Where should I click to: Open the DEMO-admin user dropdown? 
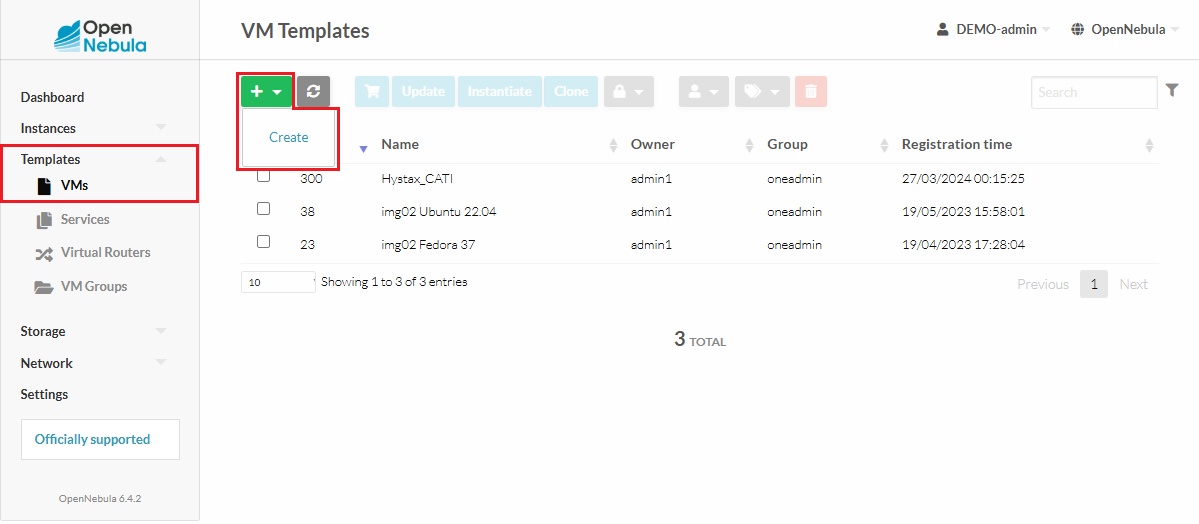point(994,29)
